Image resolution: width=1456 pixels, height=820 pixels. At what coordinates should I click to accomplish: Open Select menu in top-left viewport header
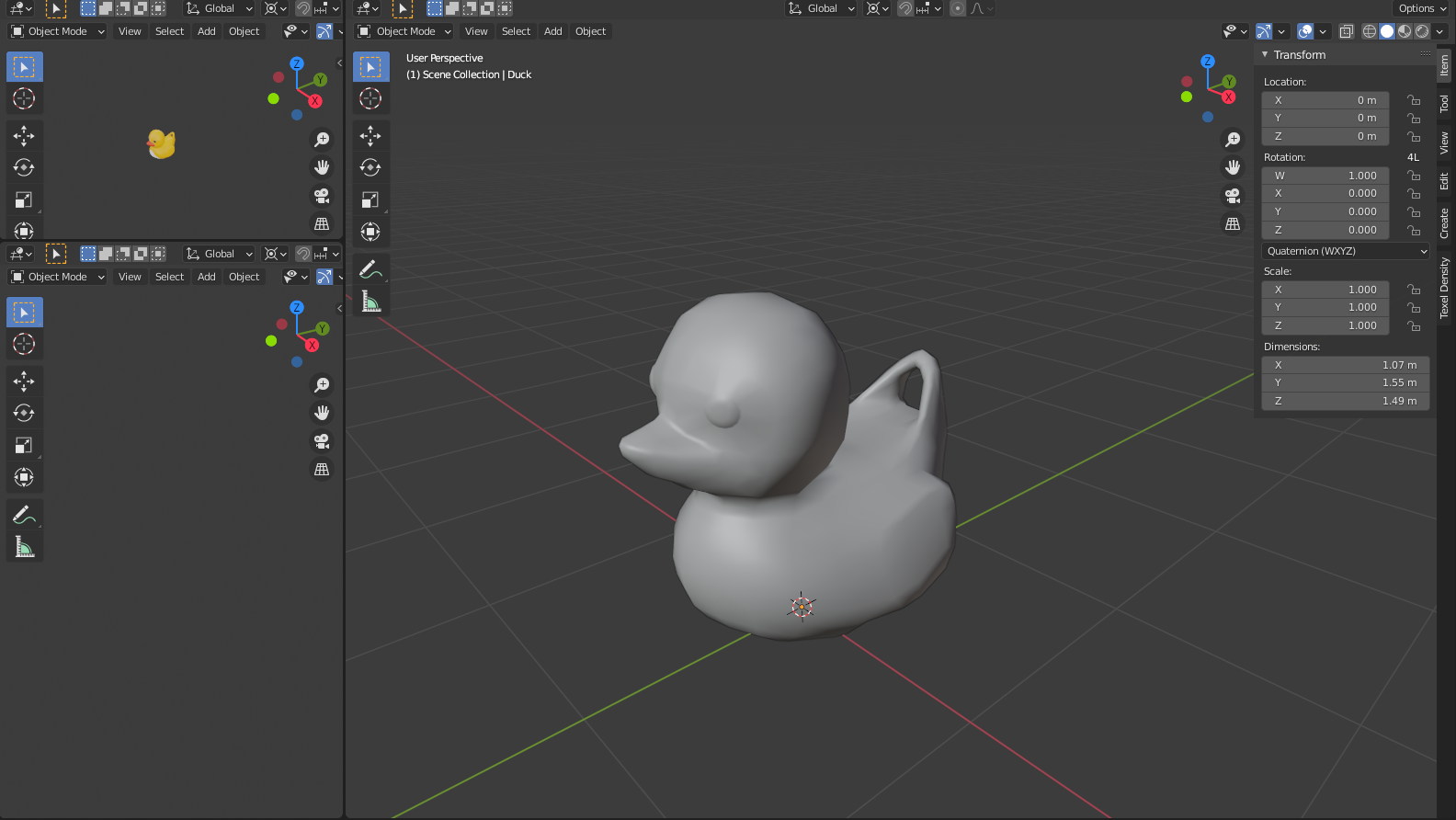[169, 31]
